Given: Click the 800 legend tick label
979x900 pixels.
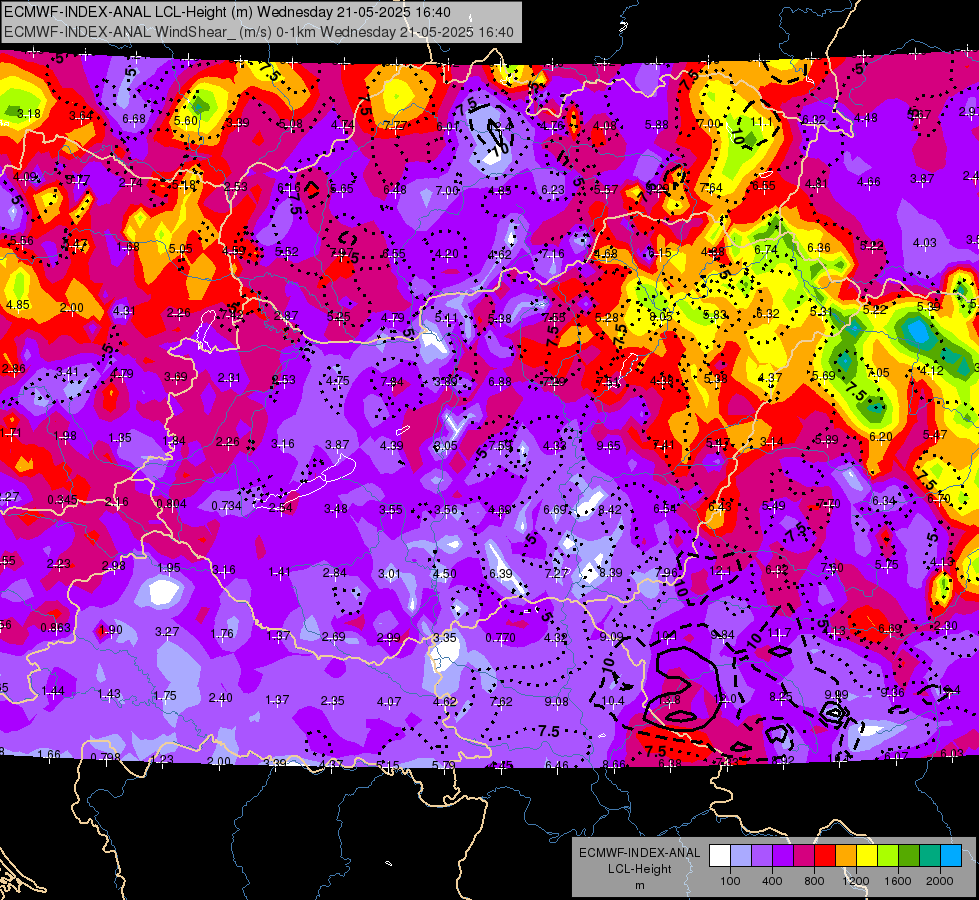Looking at the screenshot, I should (814, 881).
